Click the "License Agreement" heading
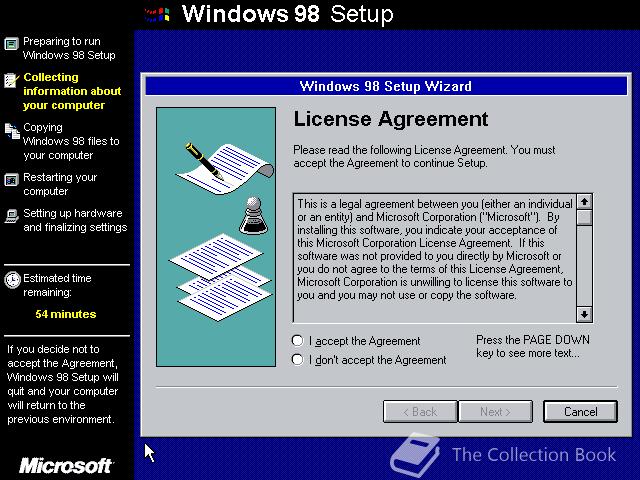 click(x=391, y=119)
